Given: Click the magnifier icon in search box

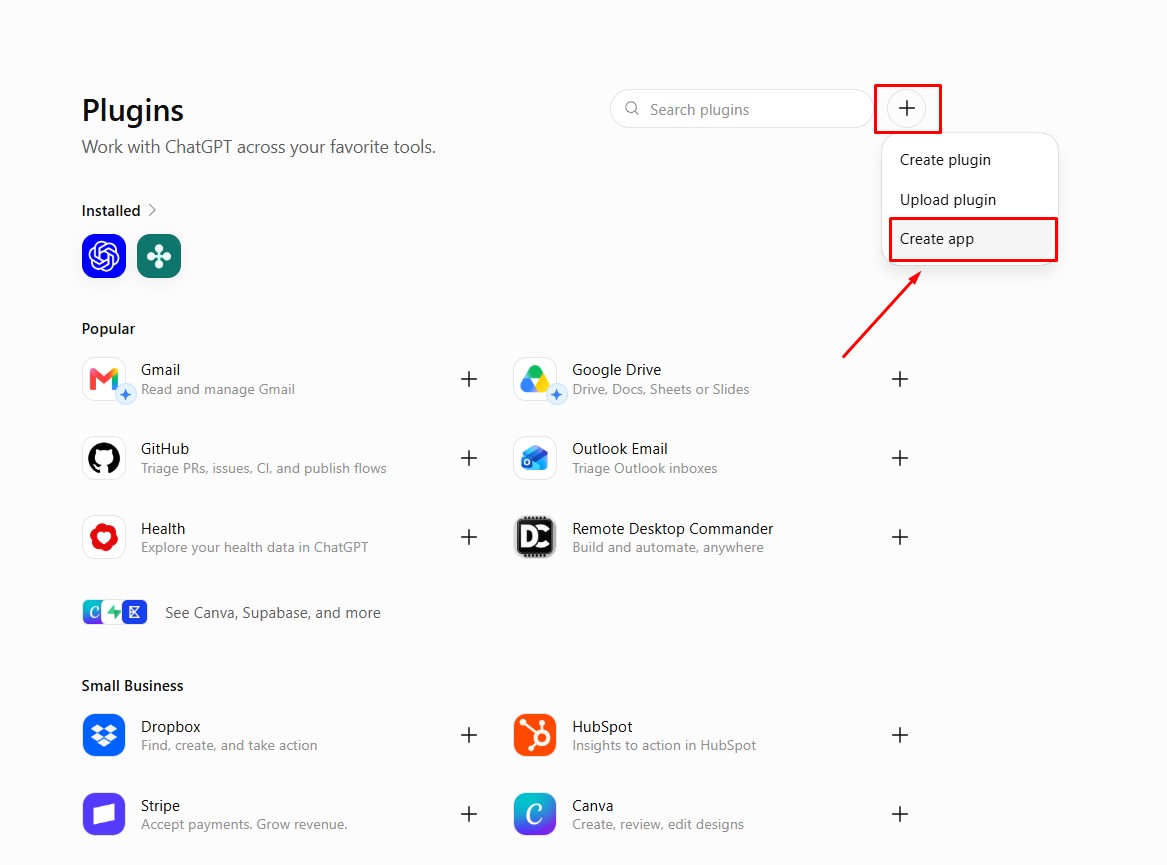Looking at the screenshot, I should (x=632, y=109).
